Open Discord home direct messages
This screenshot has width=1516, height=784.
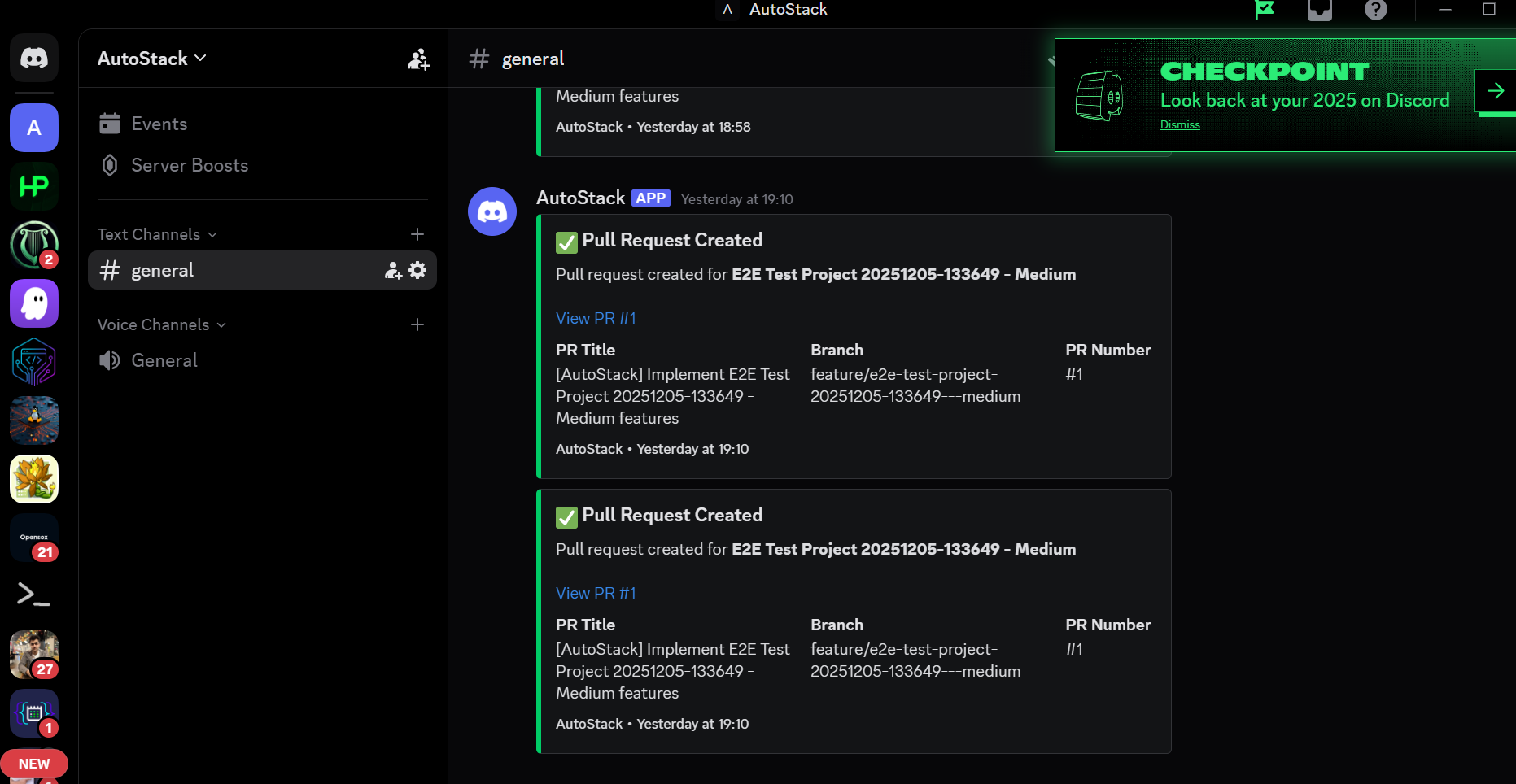34,58
